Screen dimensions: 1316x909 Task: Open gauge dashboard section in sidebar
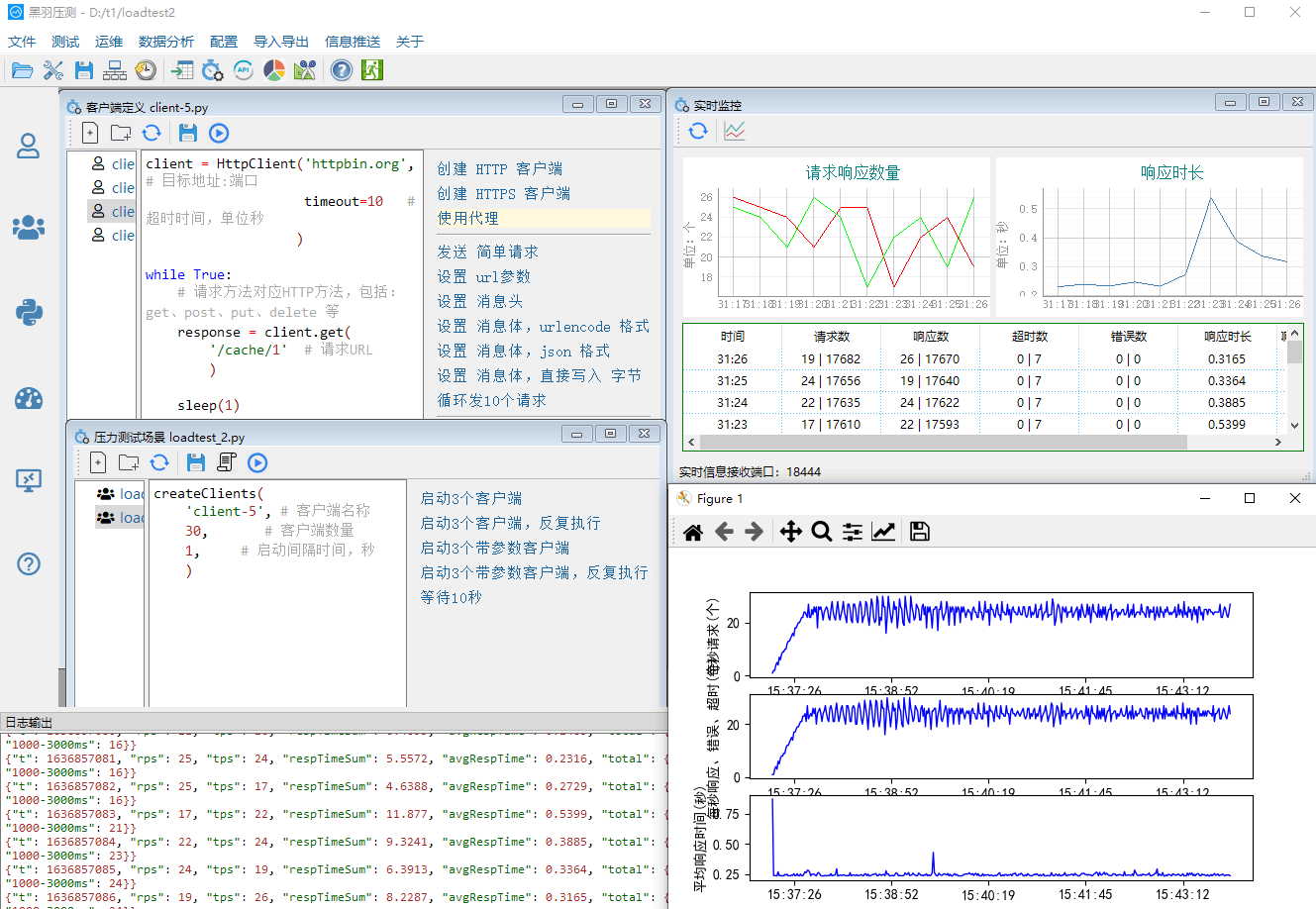[x=29, y=399]
